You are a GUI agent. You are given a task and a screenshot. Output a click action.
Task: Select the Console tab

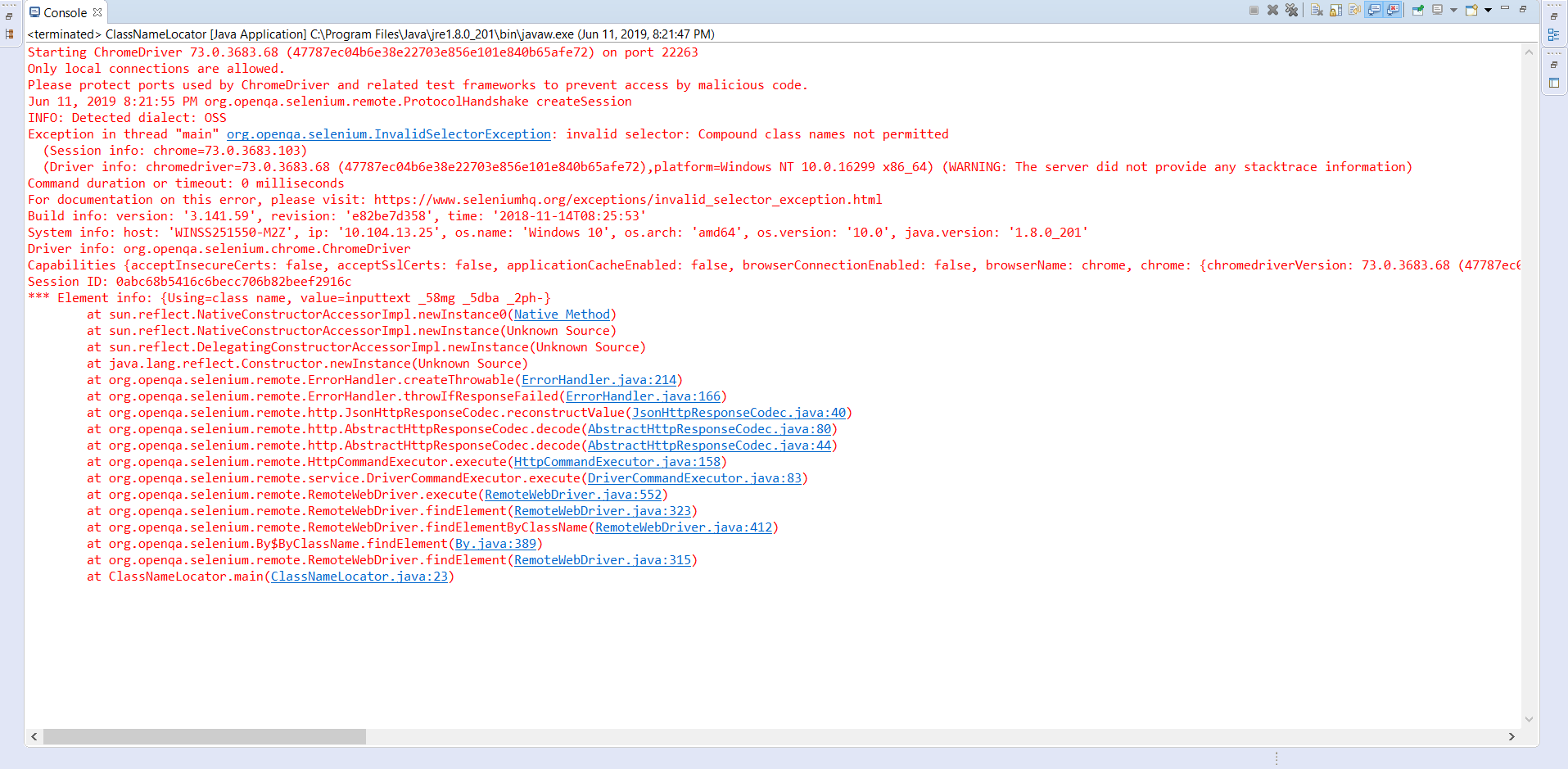click(x=65, y=12)
